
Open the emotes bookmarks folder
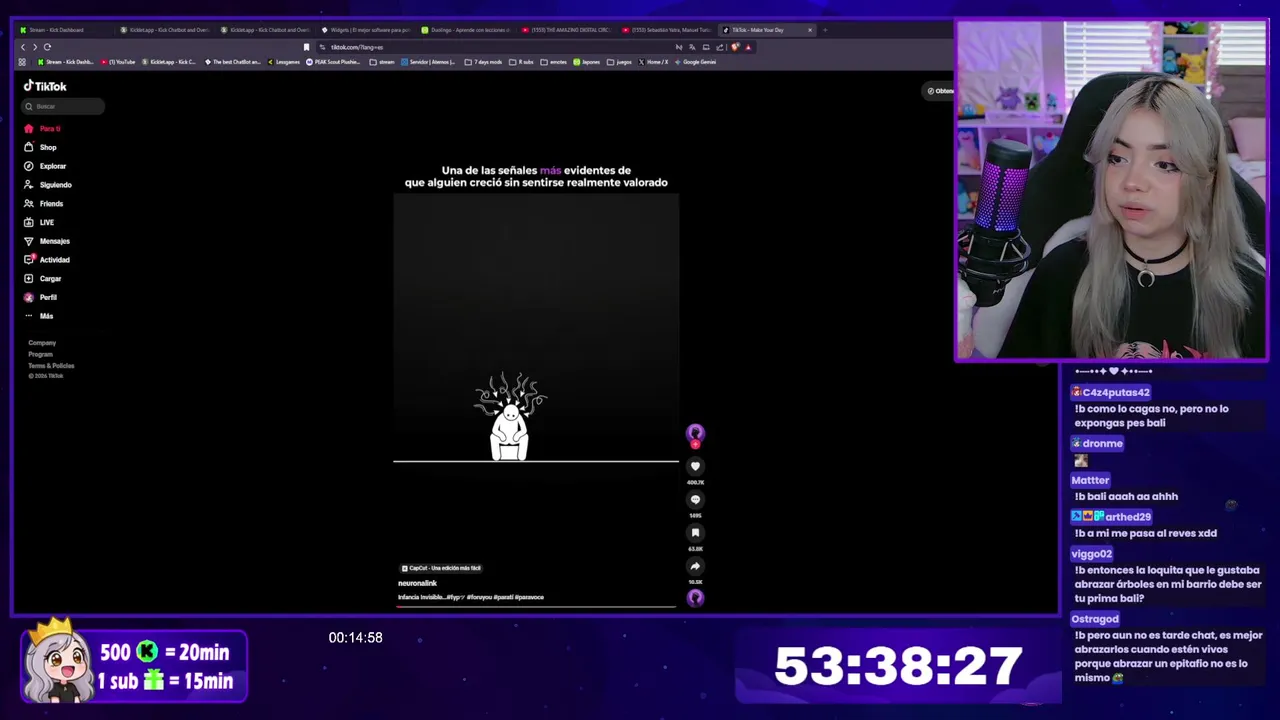tap(553, 62)
